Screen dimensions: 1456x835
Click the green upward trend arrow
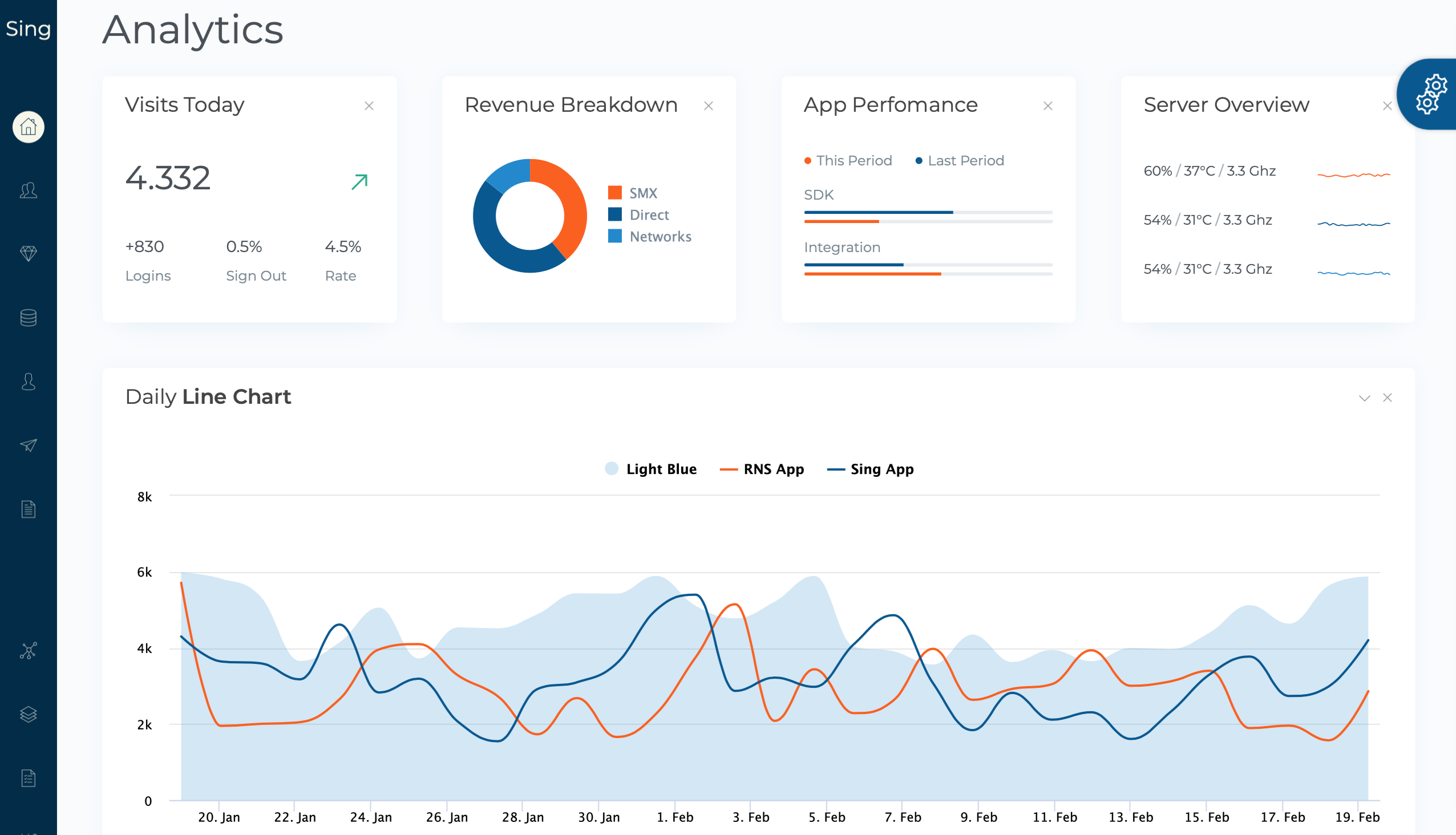pos(359,182)
